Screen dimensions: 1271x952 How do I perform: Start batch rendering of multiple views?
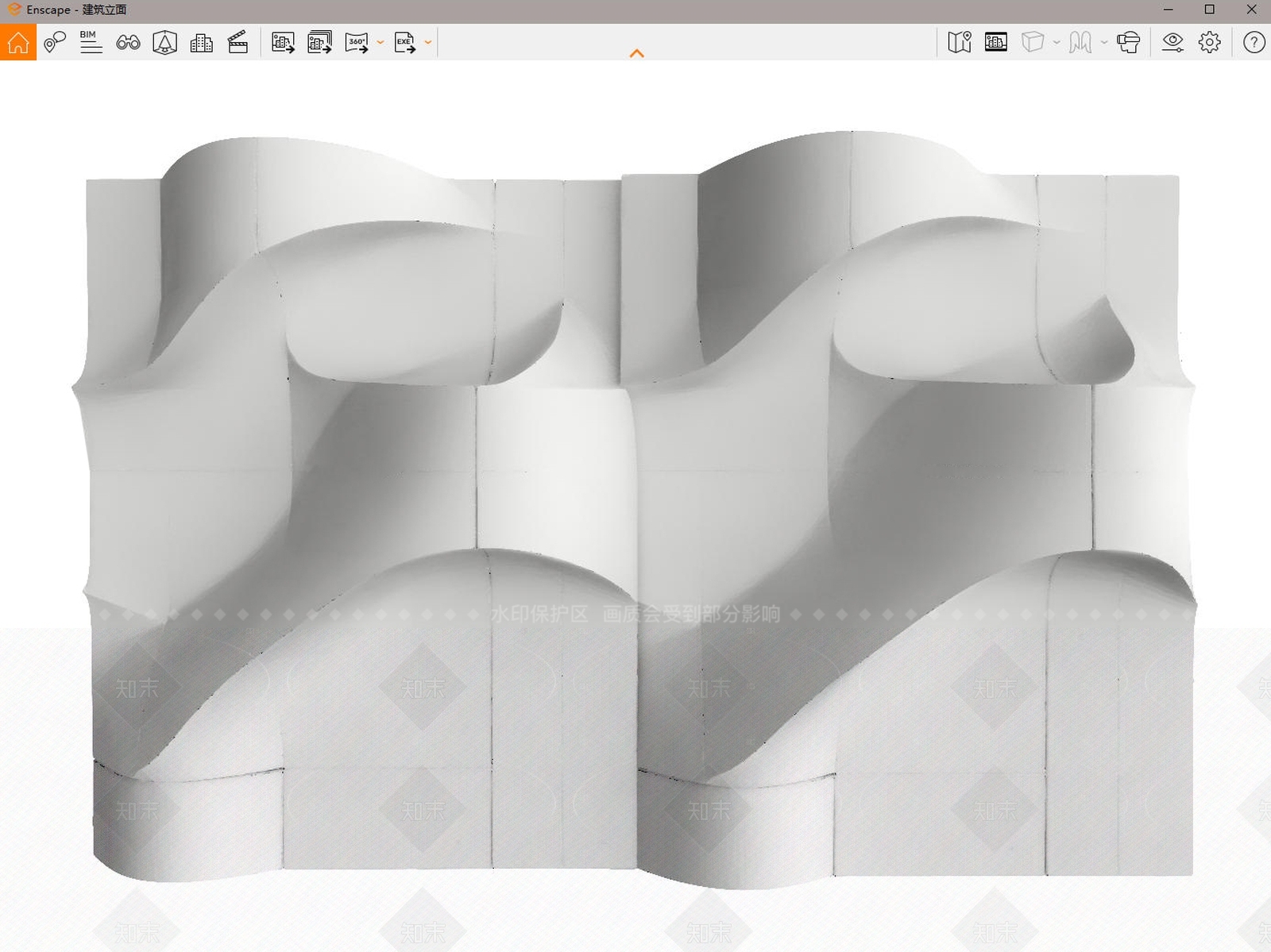[319, 42]
